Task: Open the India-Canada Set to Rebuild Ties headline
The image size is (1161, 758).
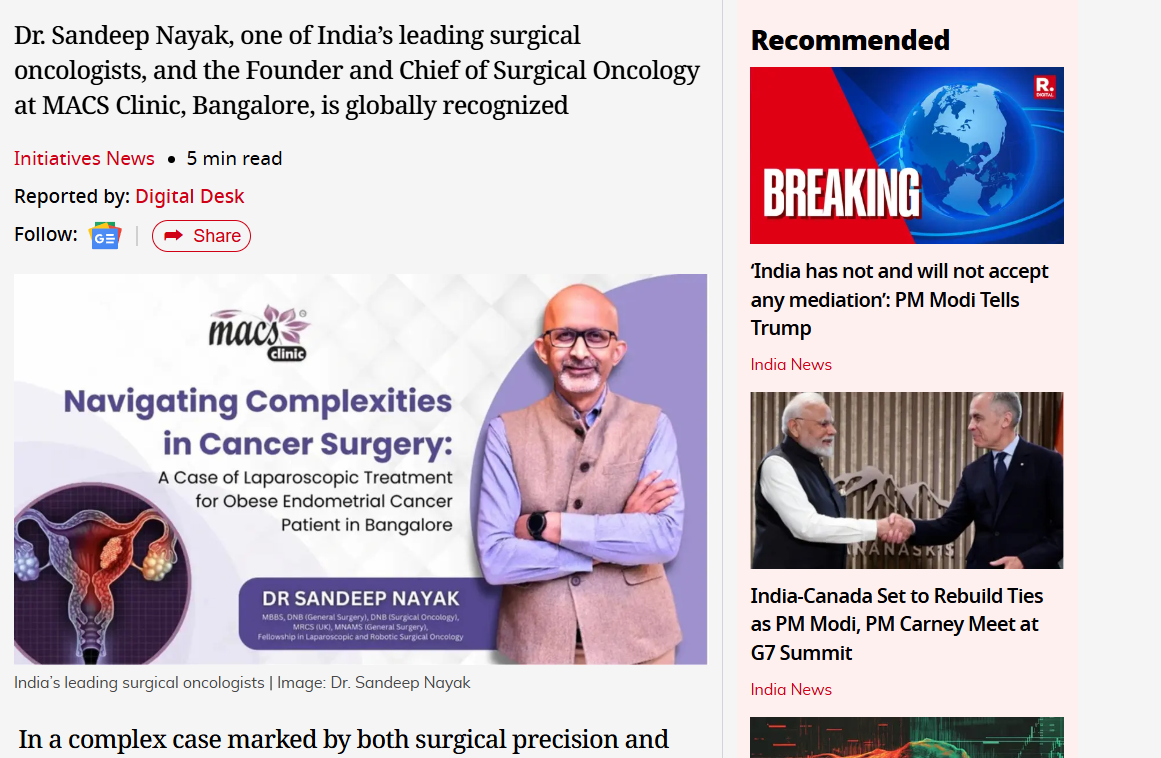Action: 896,624
